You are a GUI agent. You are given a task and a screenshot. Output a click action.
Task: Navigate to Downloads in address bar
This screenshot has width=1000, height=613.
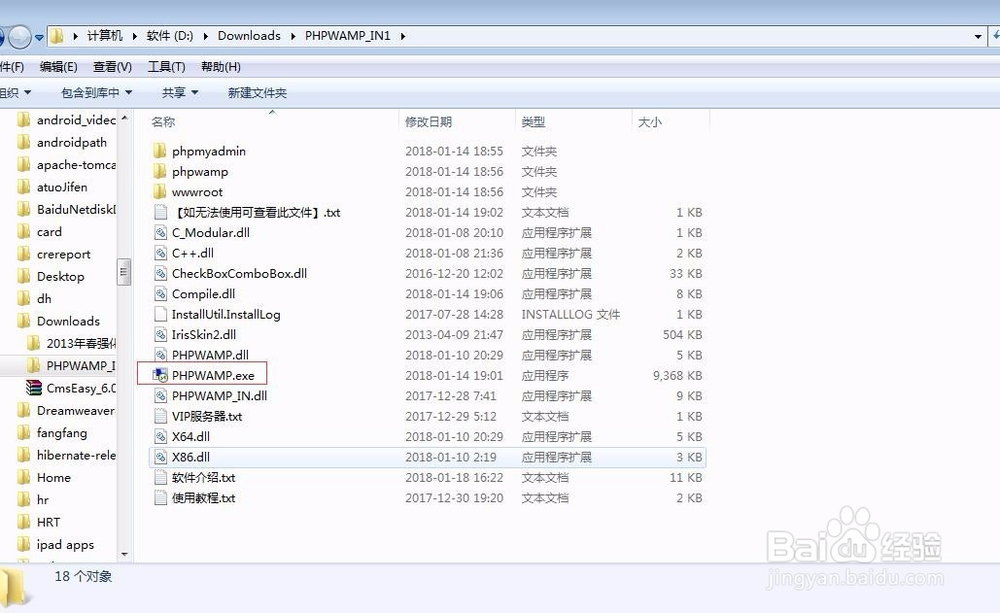(x=249, y=36)
